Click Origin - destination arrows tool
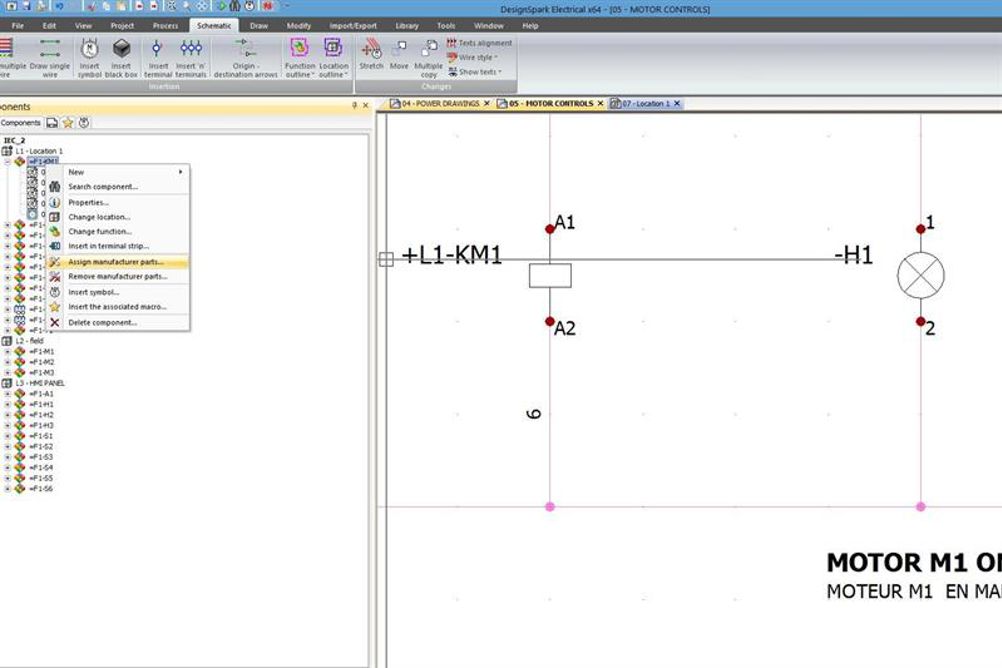The height and width of the screenshot is (668, 1002). (x=245, y=58)
